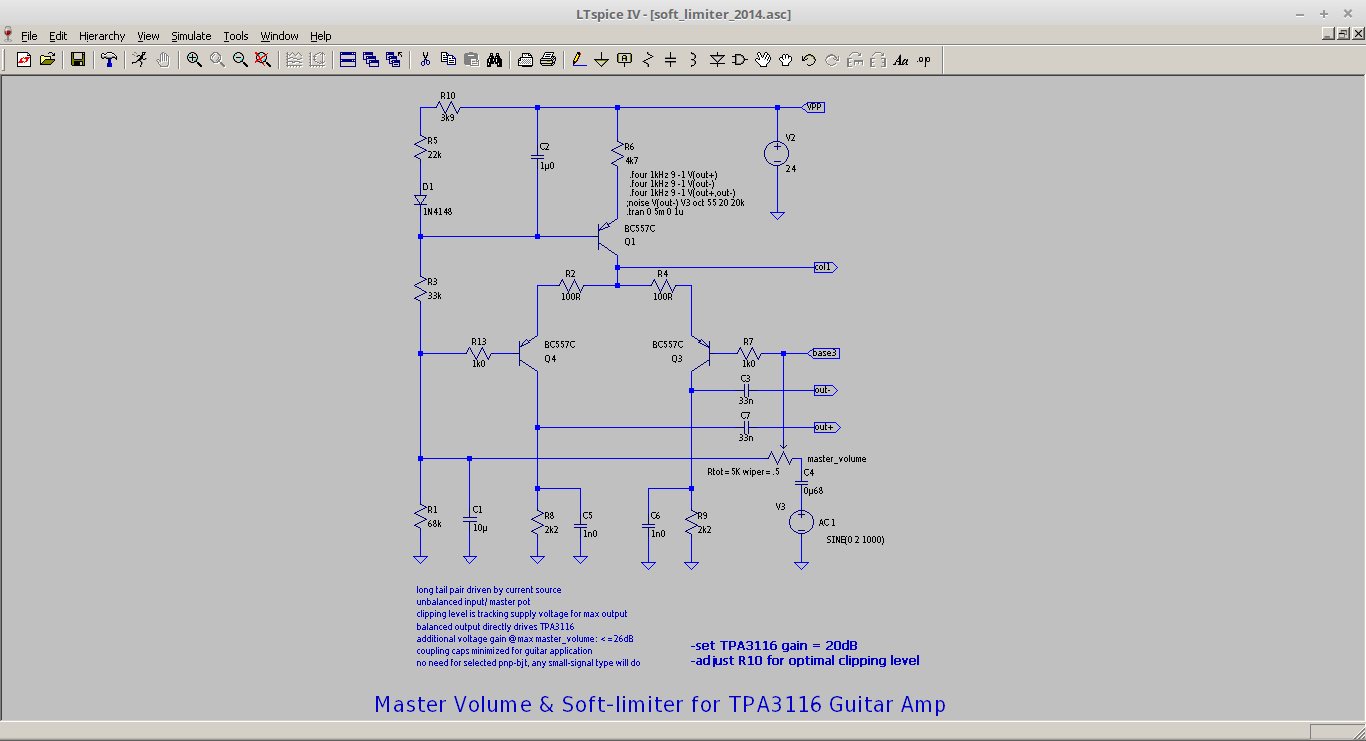Click the VPP net label flag

click(813, 107)
